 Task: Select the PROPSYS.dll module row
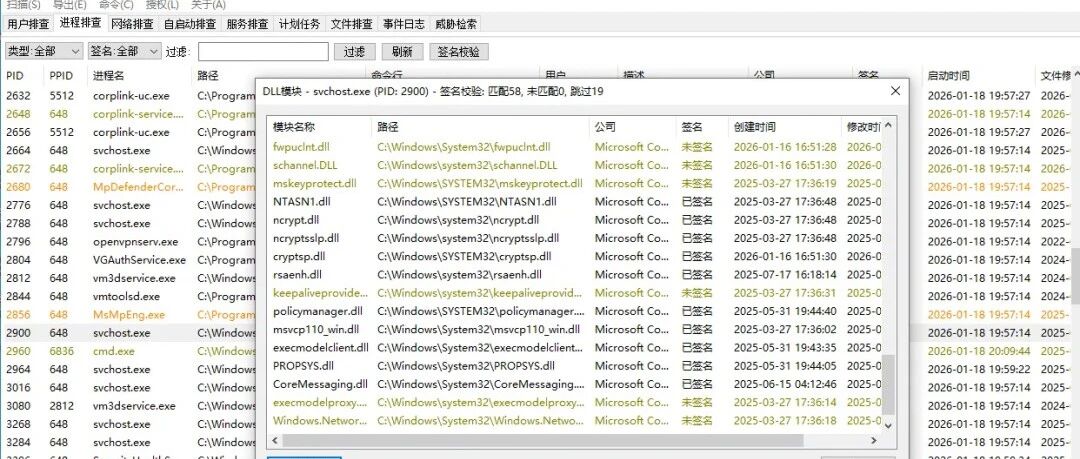575,366
